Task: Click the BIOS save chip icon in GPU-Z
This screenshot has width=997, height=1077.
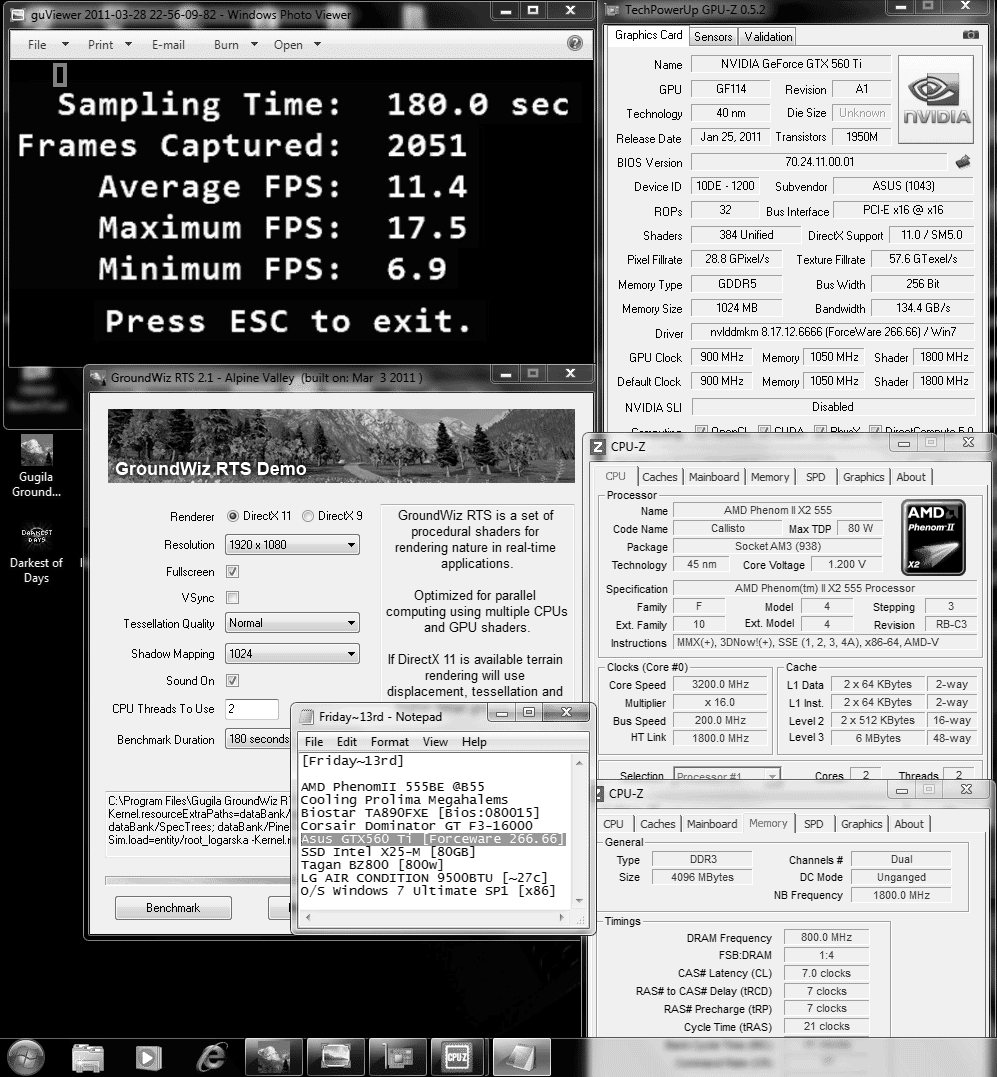Action: 963,162
